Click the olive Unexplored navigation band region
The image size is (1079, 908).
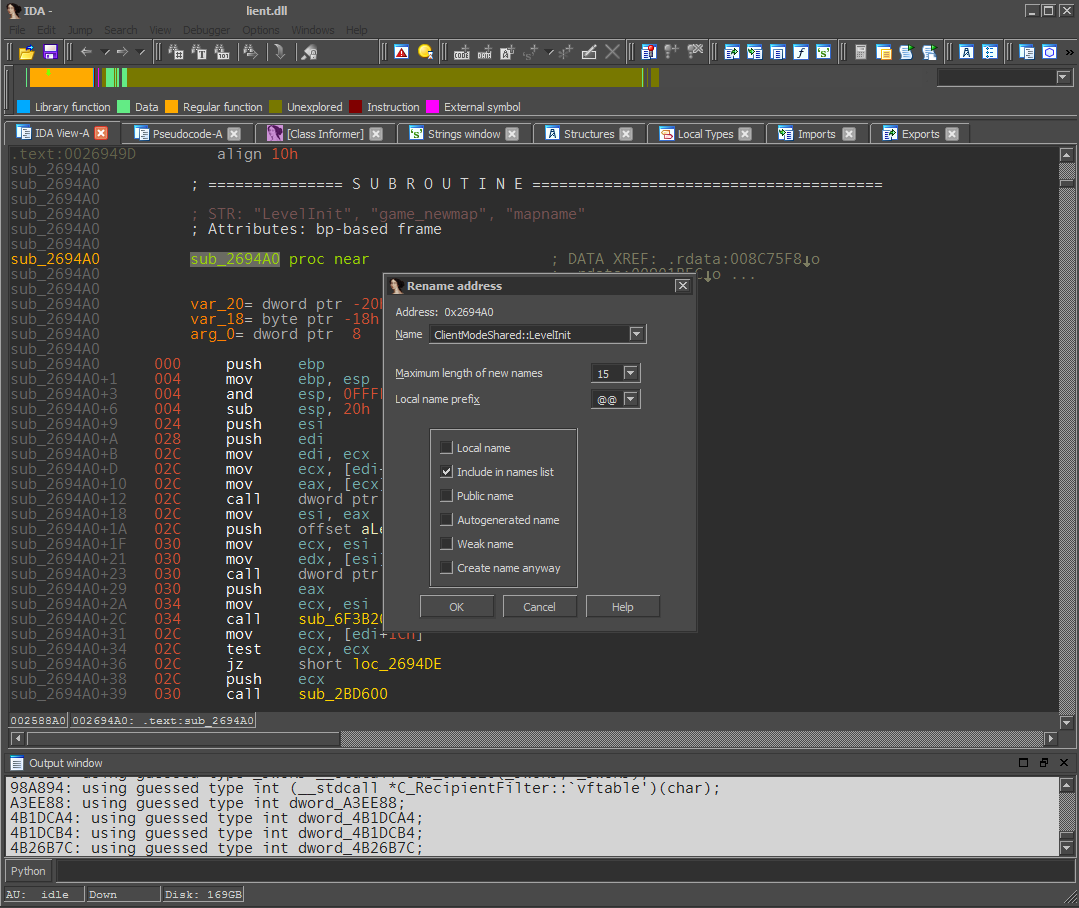click(x=385, y=78)
